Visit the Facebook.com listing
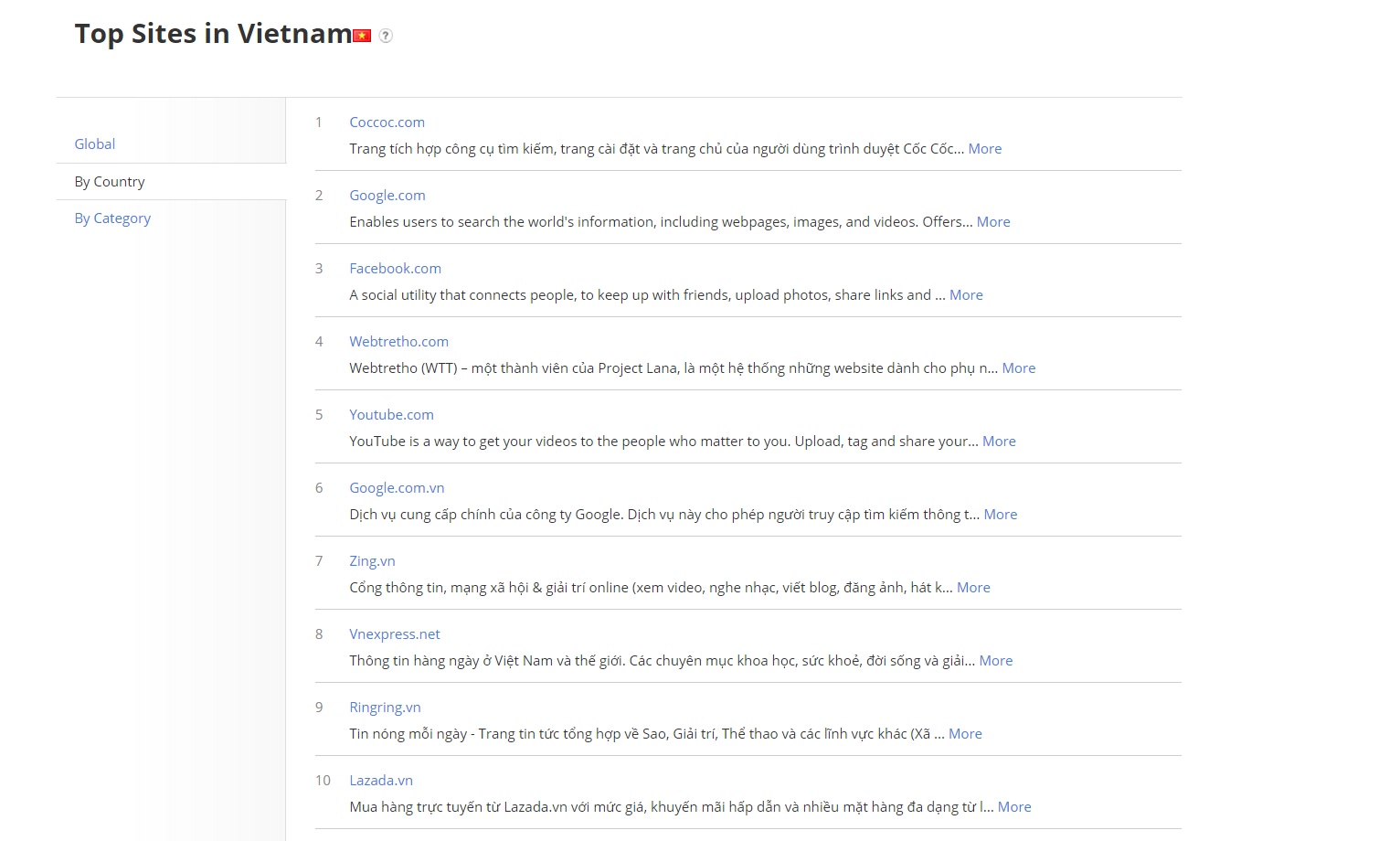The height and width of the screenshot is (841, 1400). [395, 269]
